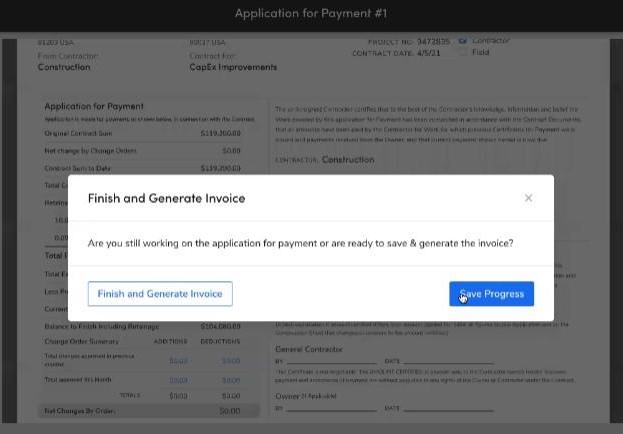Toggle the Field checkbox in background form
The image size is (623, 434).
click(x=462, y=52)
